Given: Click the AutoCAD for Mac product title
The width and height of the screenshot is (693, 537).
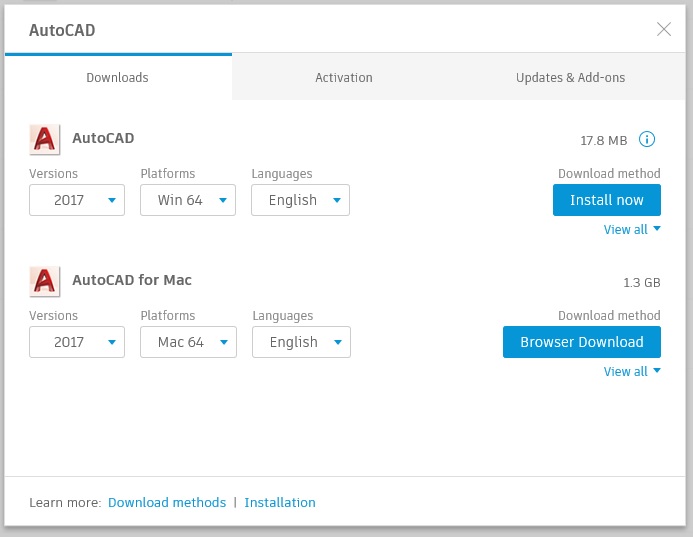Looking at the screenshot, I should [x=132, y=280].
